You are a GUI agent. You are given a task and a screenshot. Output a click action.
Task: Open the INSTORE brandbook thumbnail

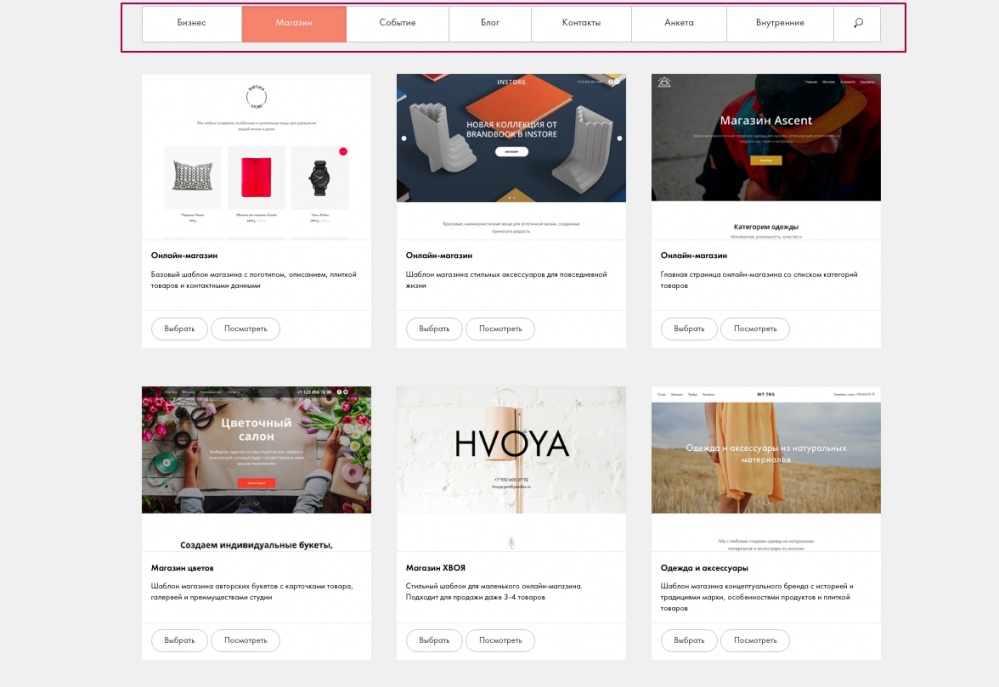(x=511, y=157)
